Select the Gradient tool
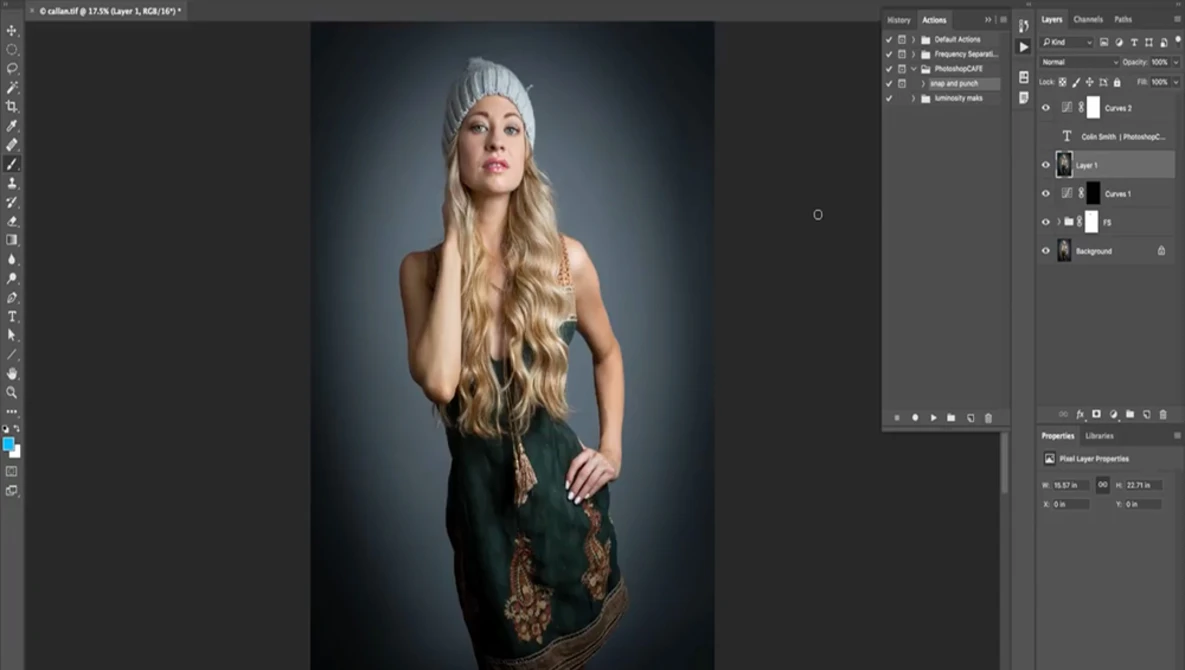 coord(12,240)
